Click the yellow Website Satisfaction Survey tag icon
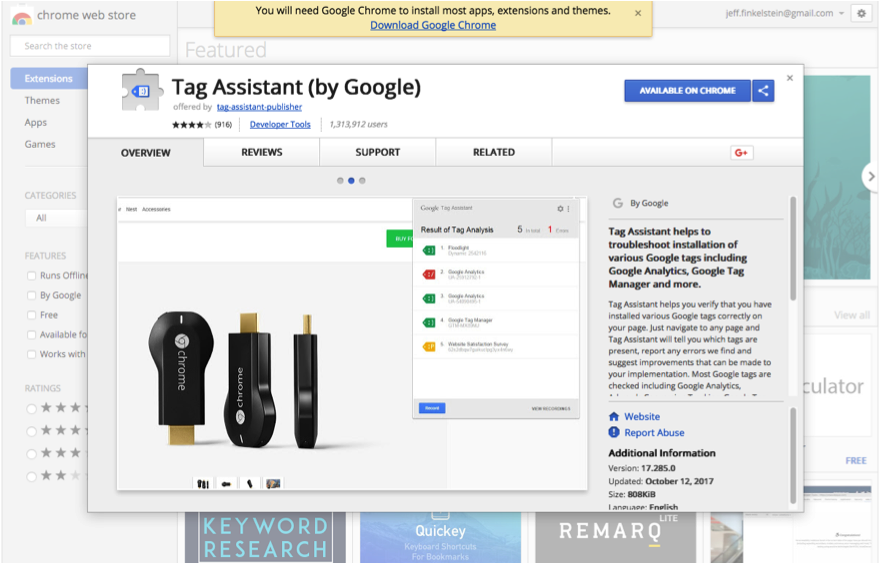 pos(429,347)
